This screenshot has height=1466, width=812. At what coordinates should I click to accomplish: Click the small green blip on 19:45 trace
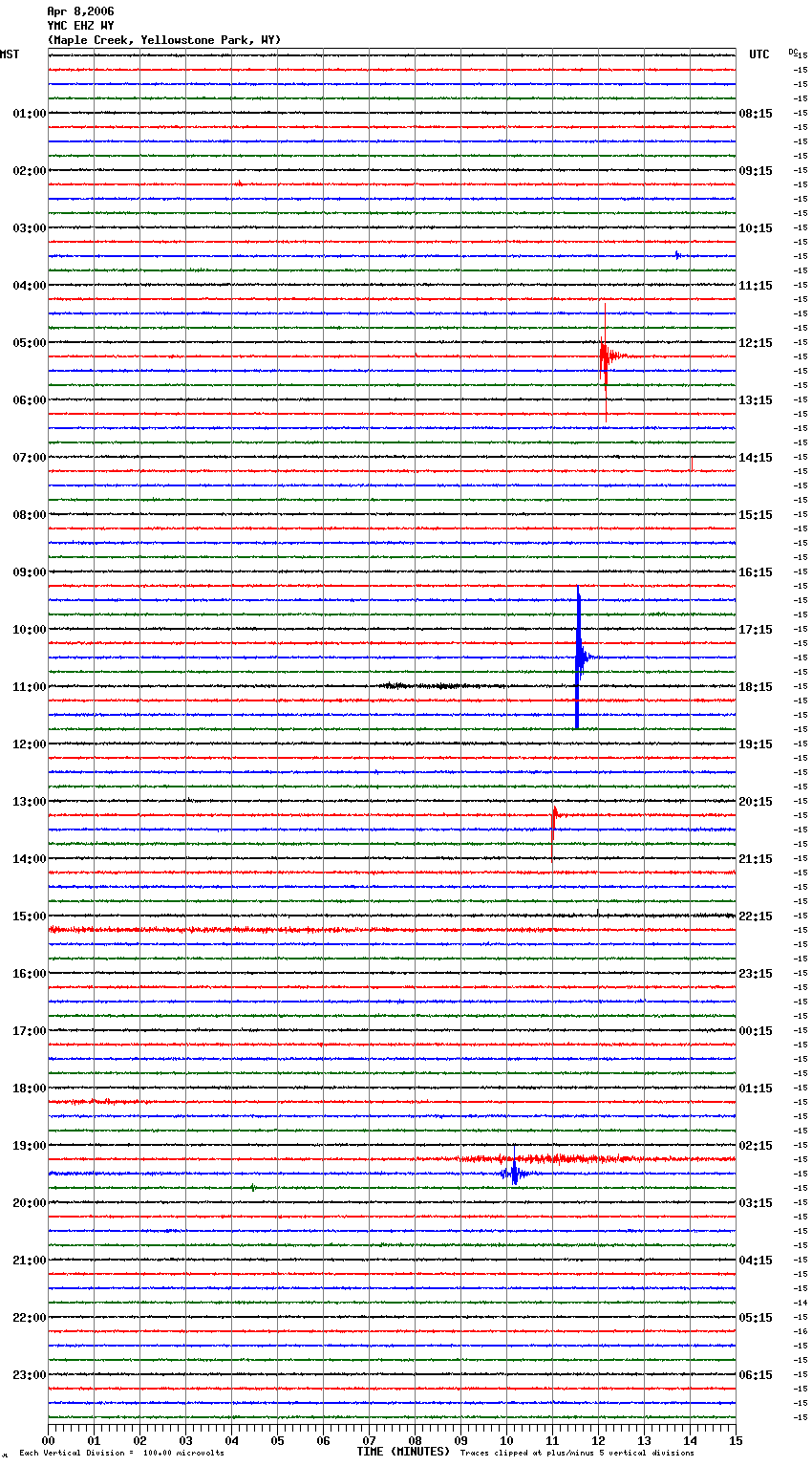coord(253,1188)
